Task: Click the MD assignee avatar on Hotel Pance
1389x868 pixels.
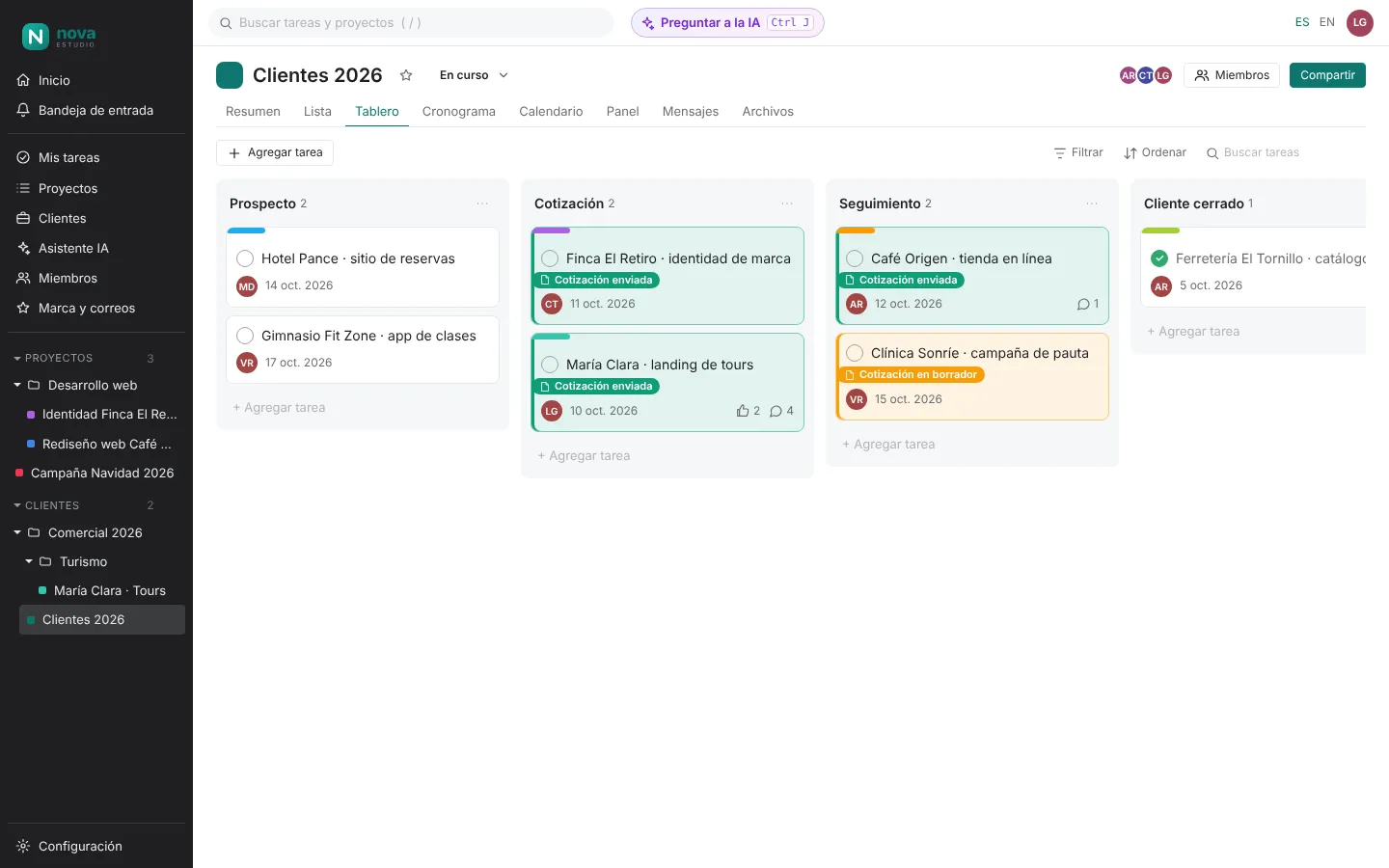Action: 247,286
